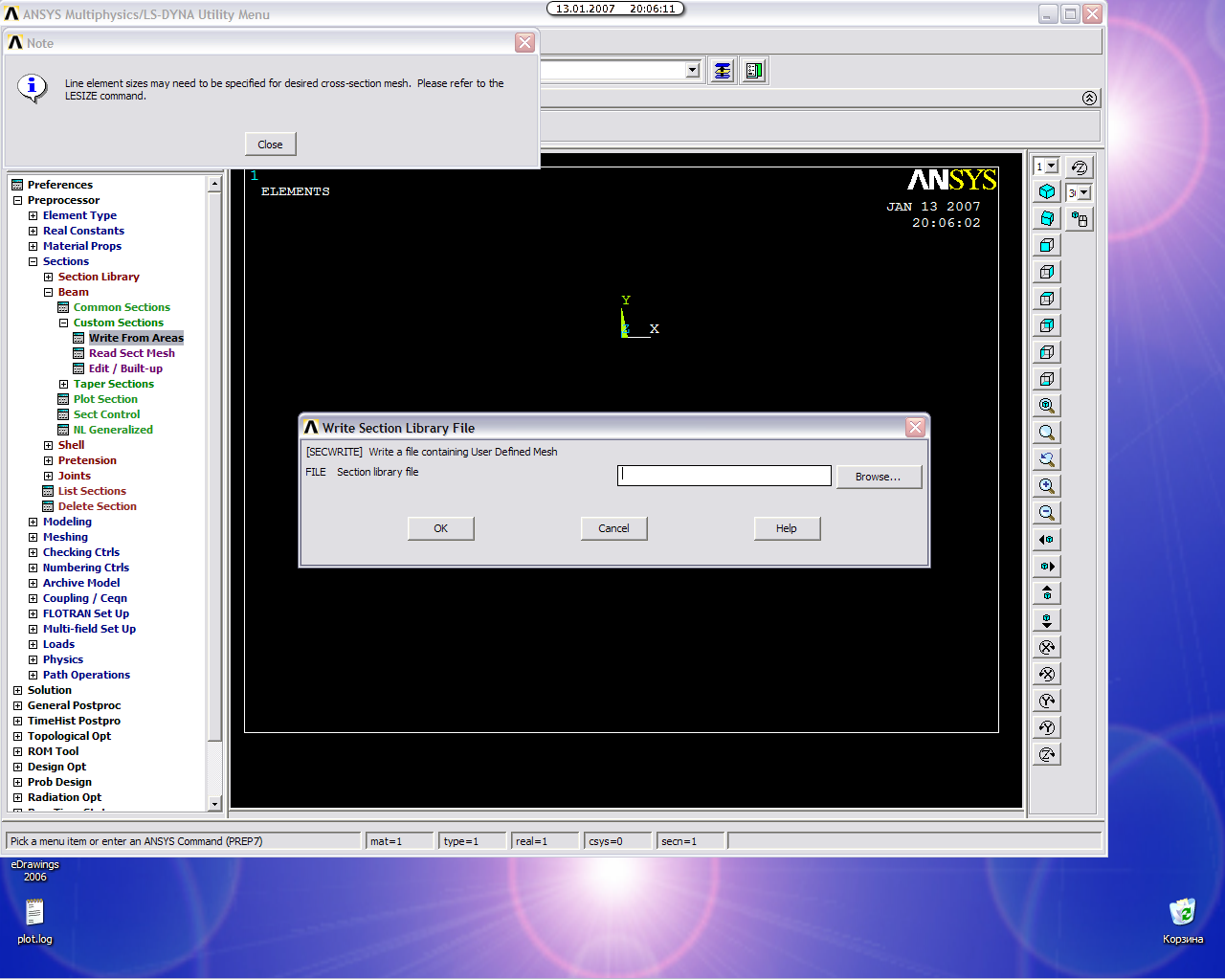Open Delete Section item

pos(97,506)
